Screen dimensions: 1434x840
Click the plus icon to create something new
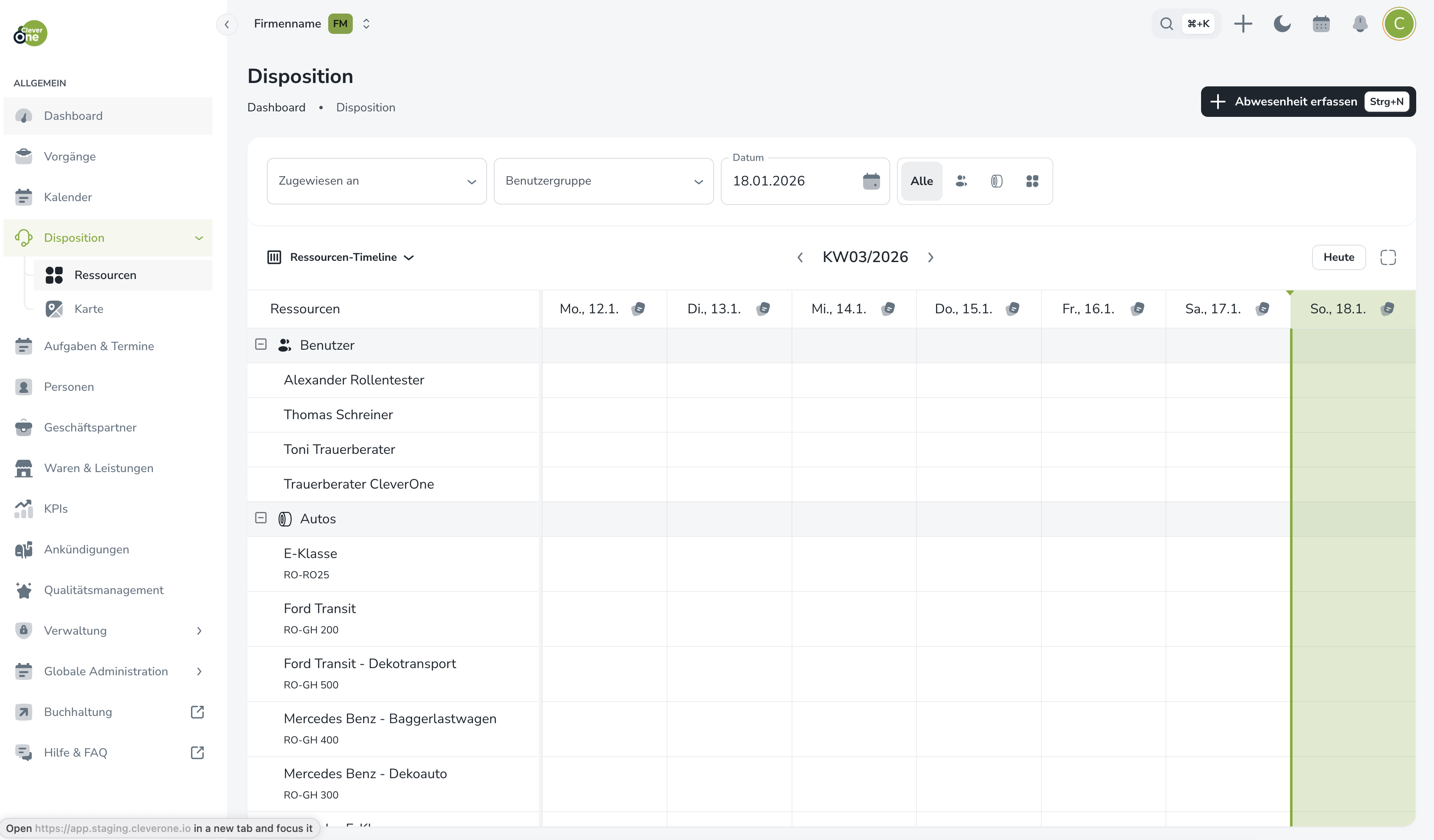click(x=1243, y=24)
